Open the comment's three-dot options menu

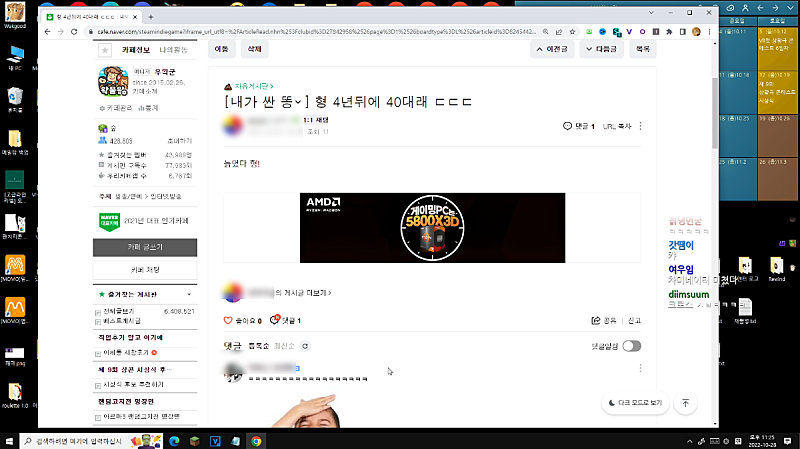pos(640,368)
